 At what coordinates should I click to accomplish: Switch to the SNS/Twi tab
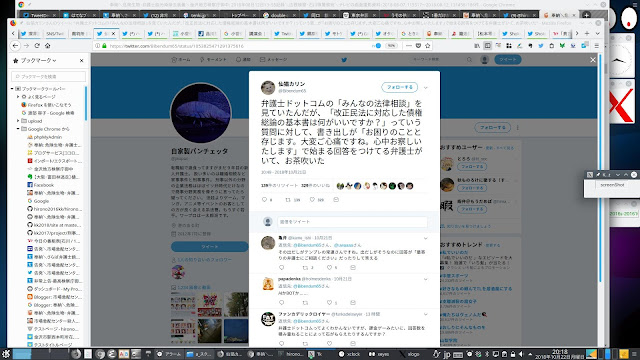[55, 33]
